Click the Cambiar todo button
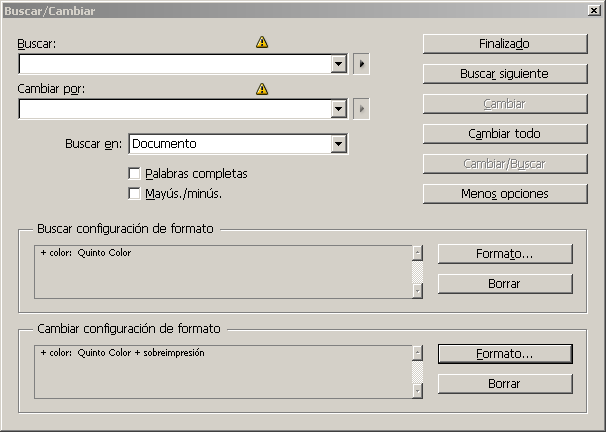 [x=505, y=134]
